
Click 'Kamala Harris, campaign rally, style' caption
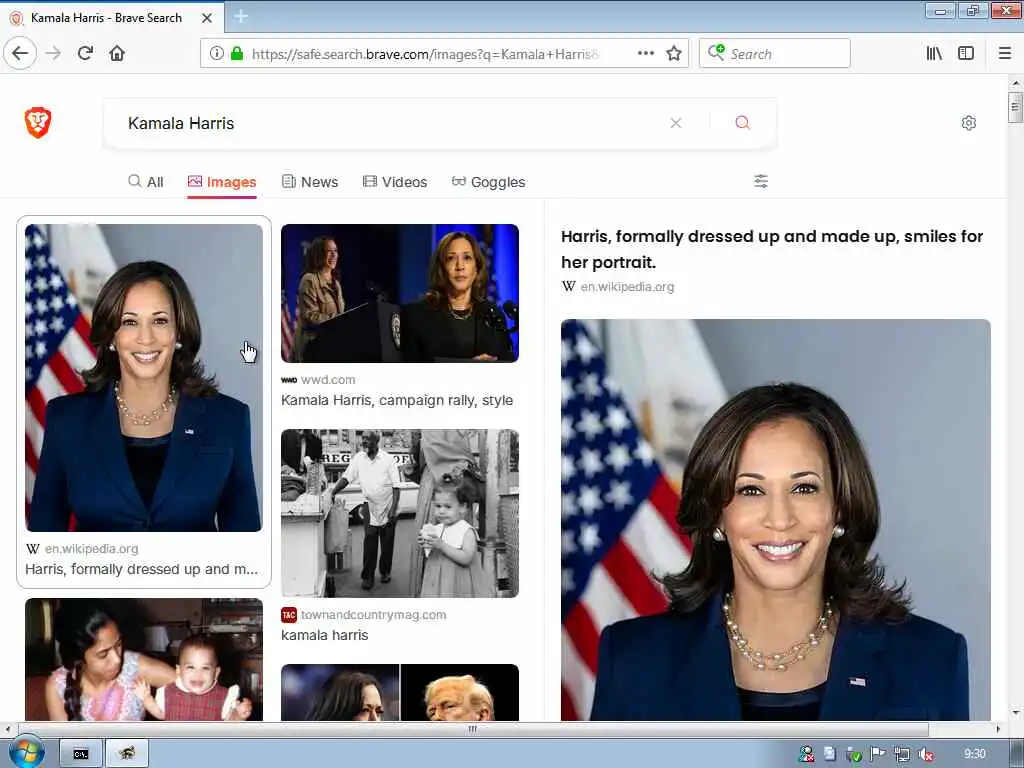tap(397, 400)
